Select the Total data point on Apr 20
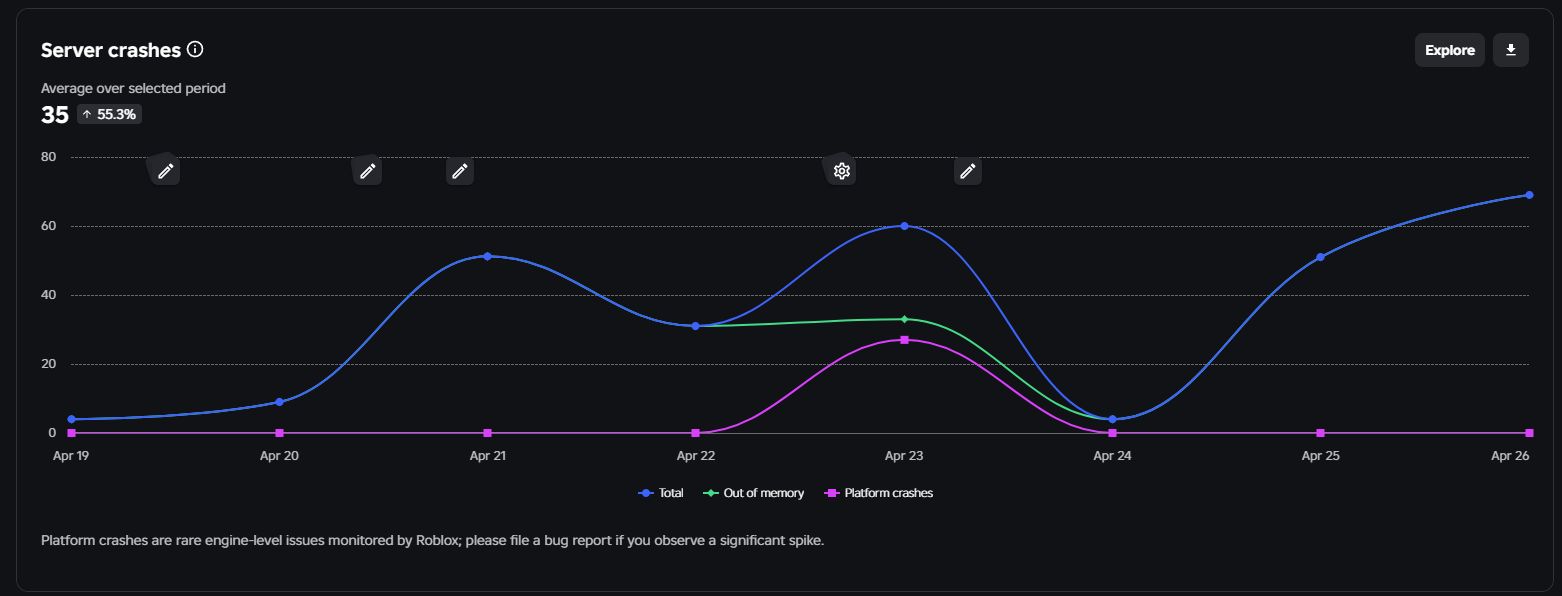Image resolution: width=1562 pixels, height=596 pixels. click(x=279, y=402)
